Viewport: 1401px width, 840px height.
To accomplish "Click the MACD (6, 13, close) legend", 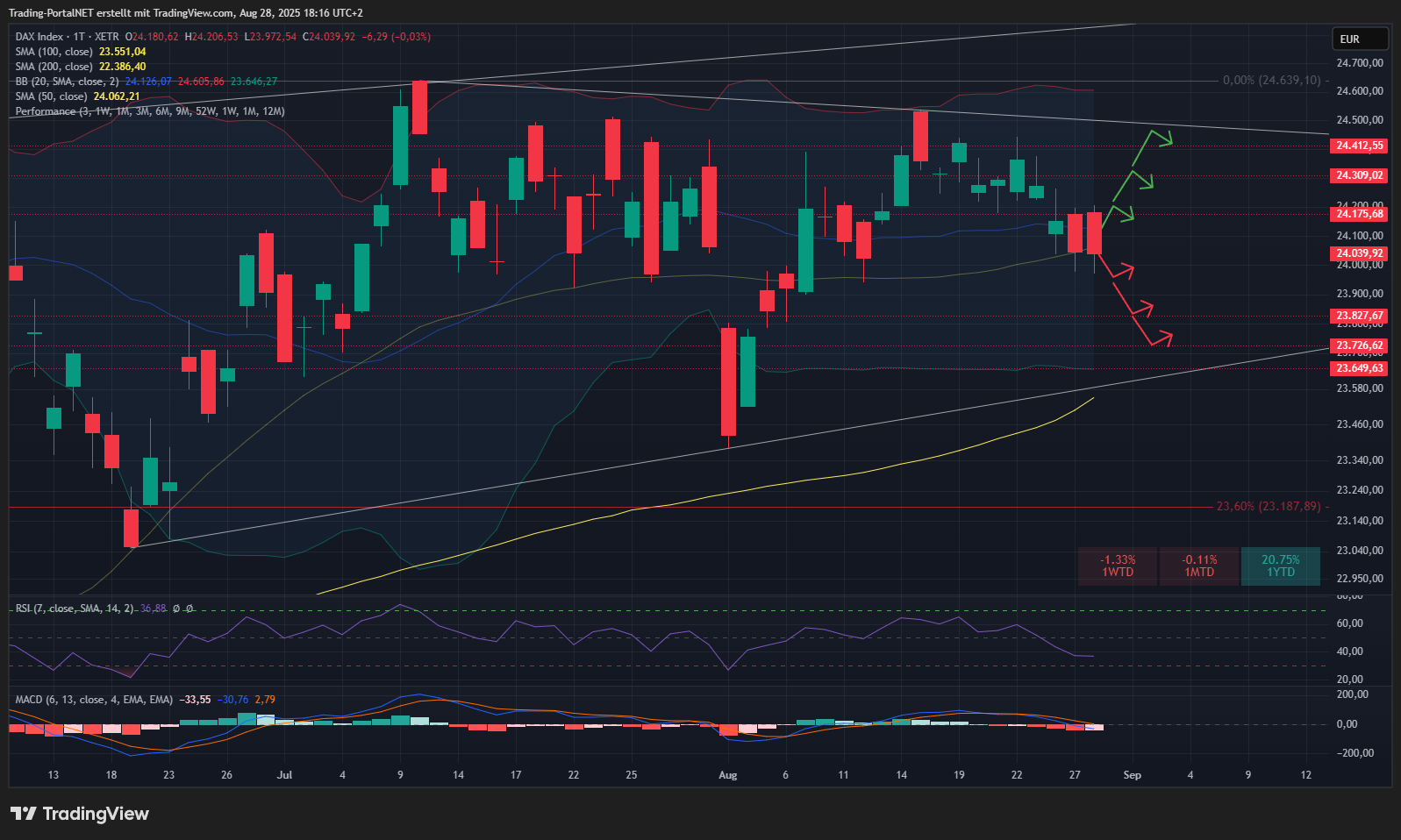I will [x=94, y=700].
